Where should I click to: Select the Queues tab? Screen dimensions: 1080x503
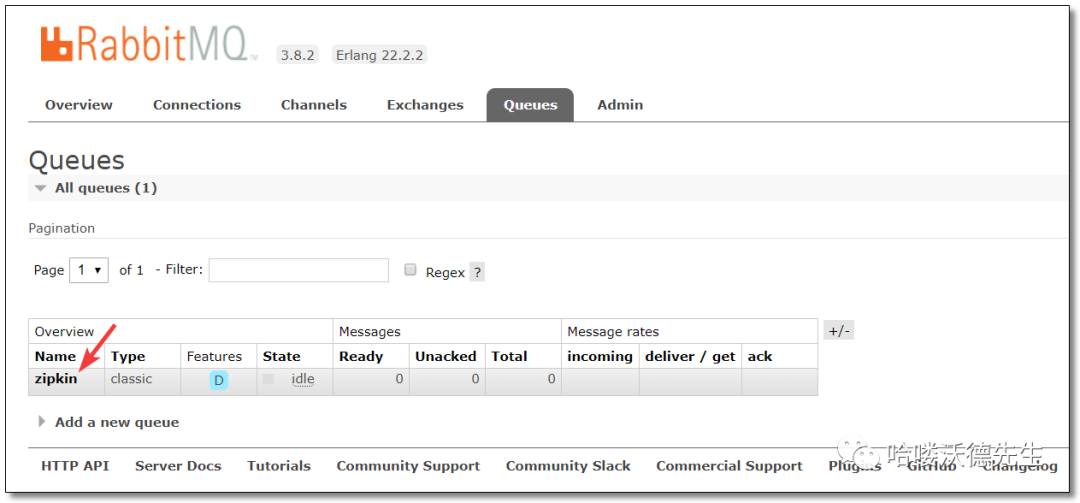[530, 105]
